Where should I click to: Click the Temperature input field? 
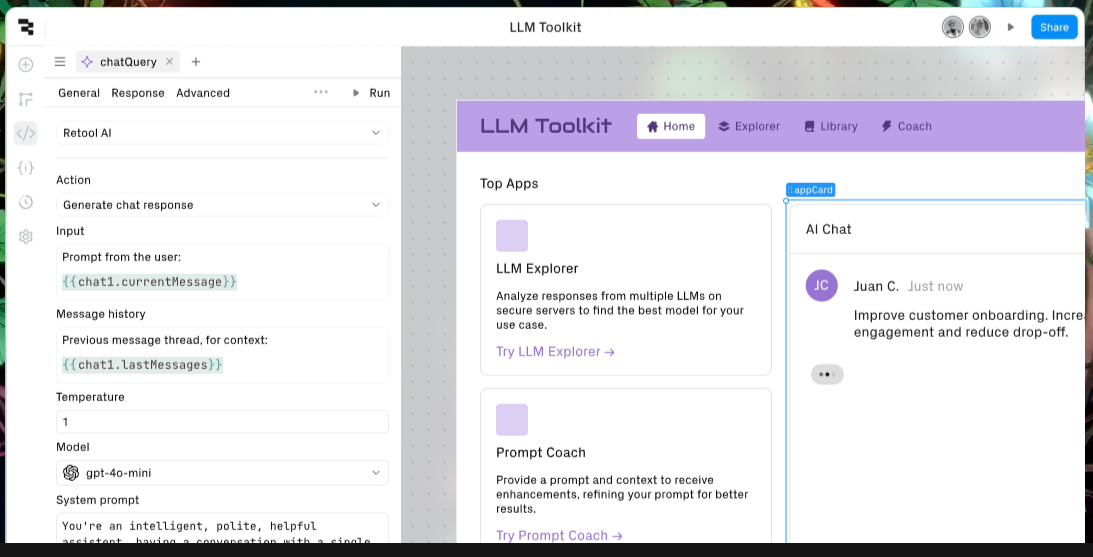222,422
